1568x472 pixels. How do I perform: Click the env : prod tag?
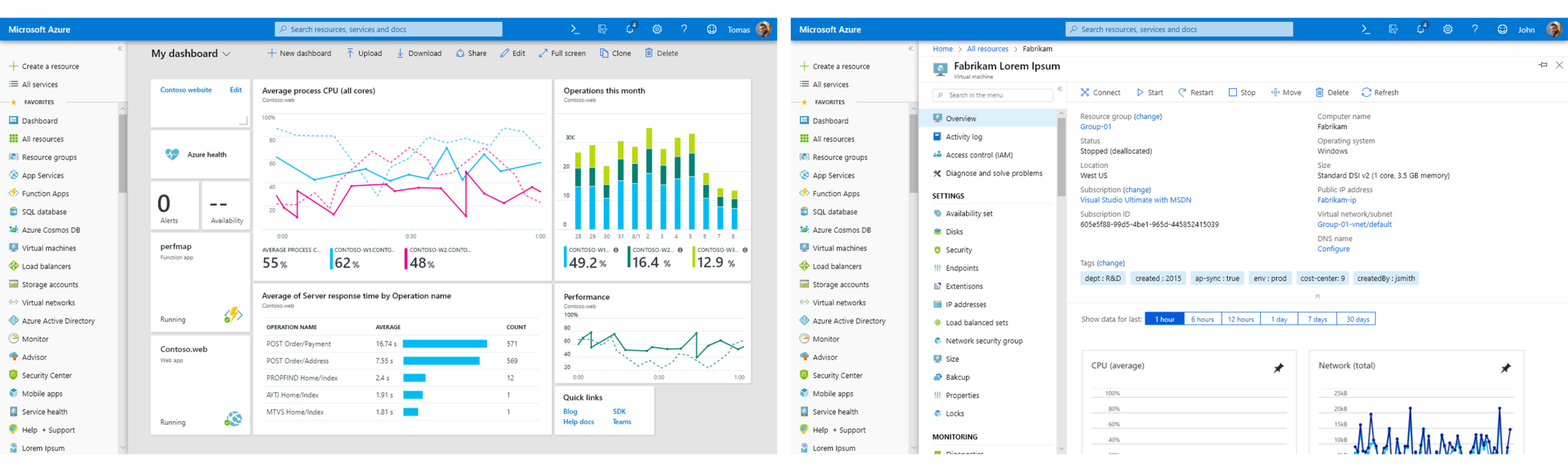tap(1270, 278)
